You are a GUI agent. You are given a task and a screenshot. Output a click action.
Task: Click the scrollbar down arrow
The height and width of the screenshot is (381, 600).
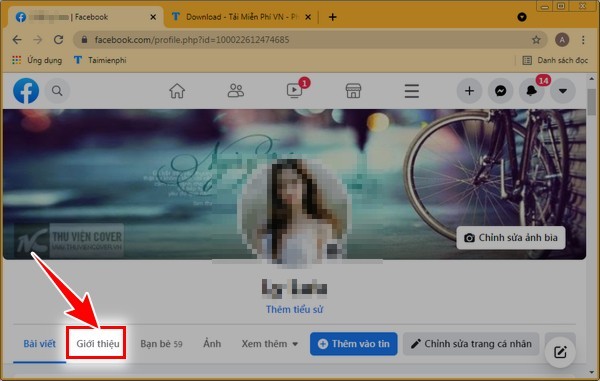(592, 372)
